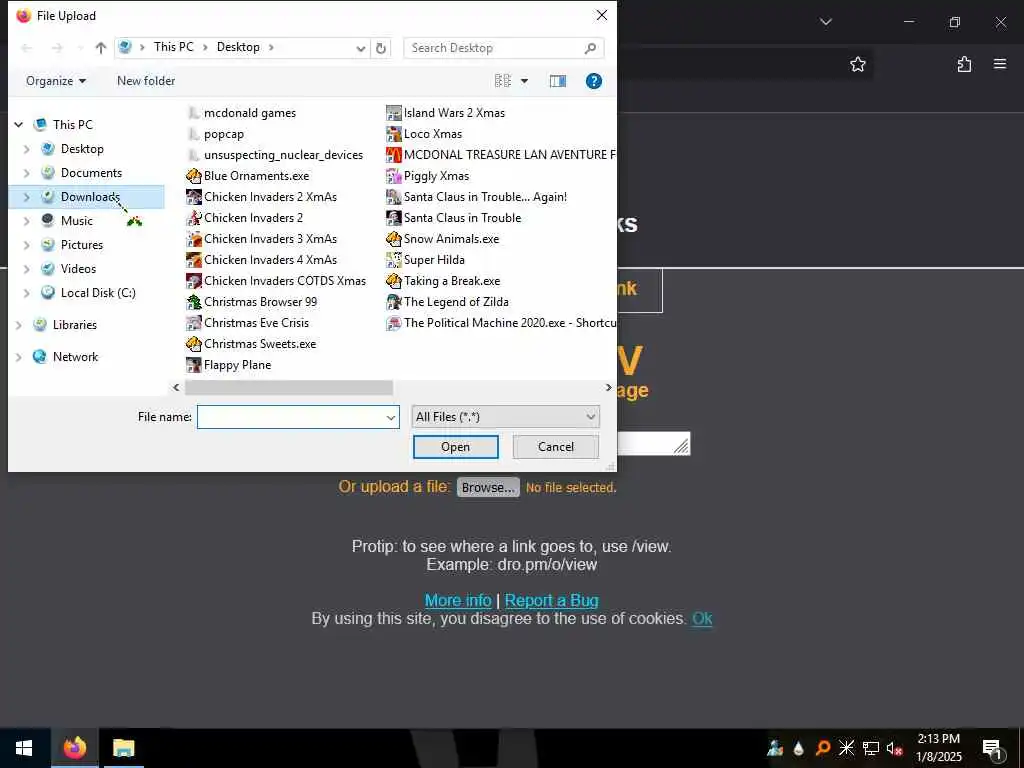The height and width of the screenshot is (768, 1024).
Task: Click the Blue Ornaments.exe file icon
Action: pos(193,176)
